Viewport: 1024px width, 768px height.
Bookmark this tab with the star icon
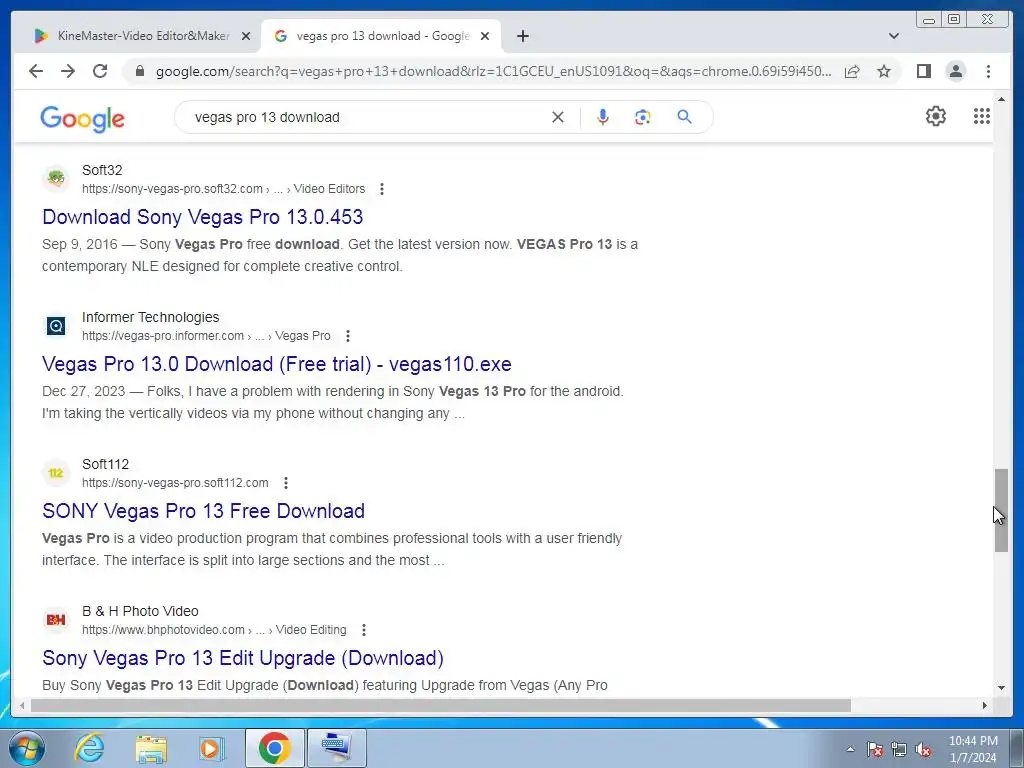(x=884, y=71)
